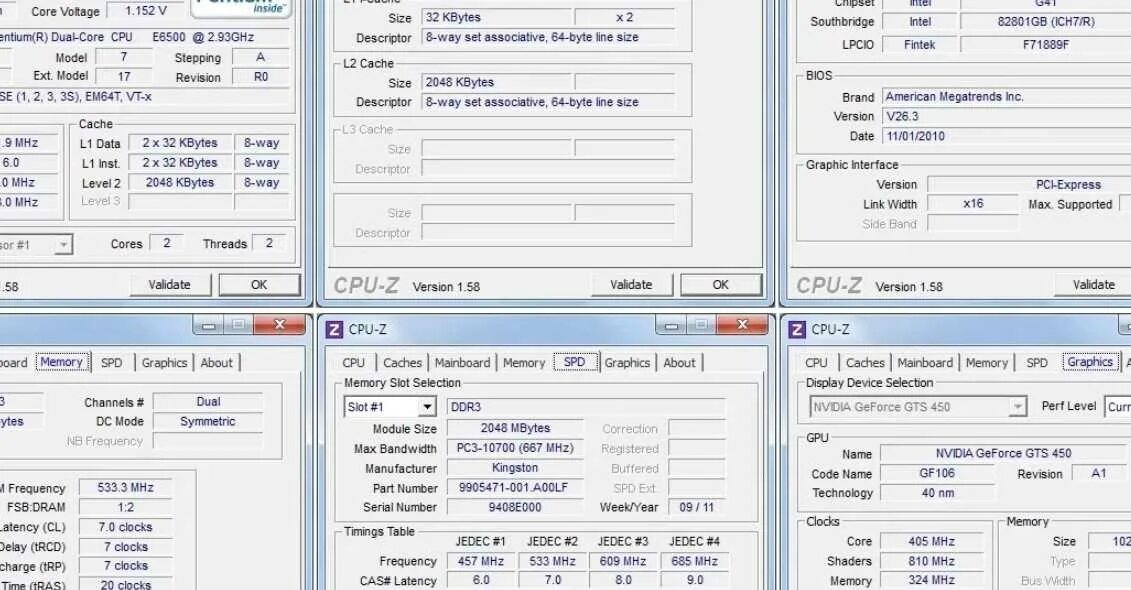This screenshot has height=590, width=1131.
Task: Click the GPU Code Name GF106
Action: coord(937,473)
